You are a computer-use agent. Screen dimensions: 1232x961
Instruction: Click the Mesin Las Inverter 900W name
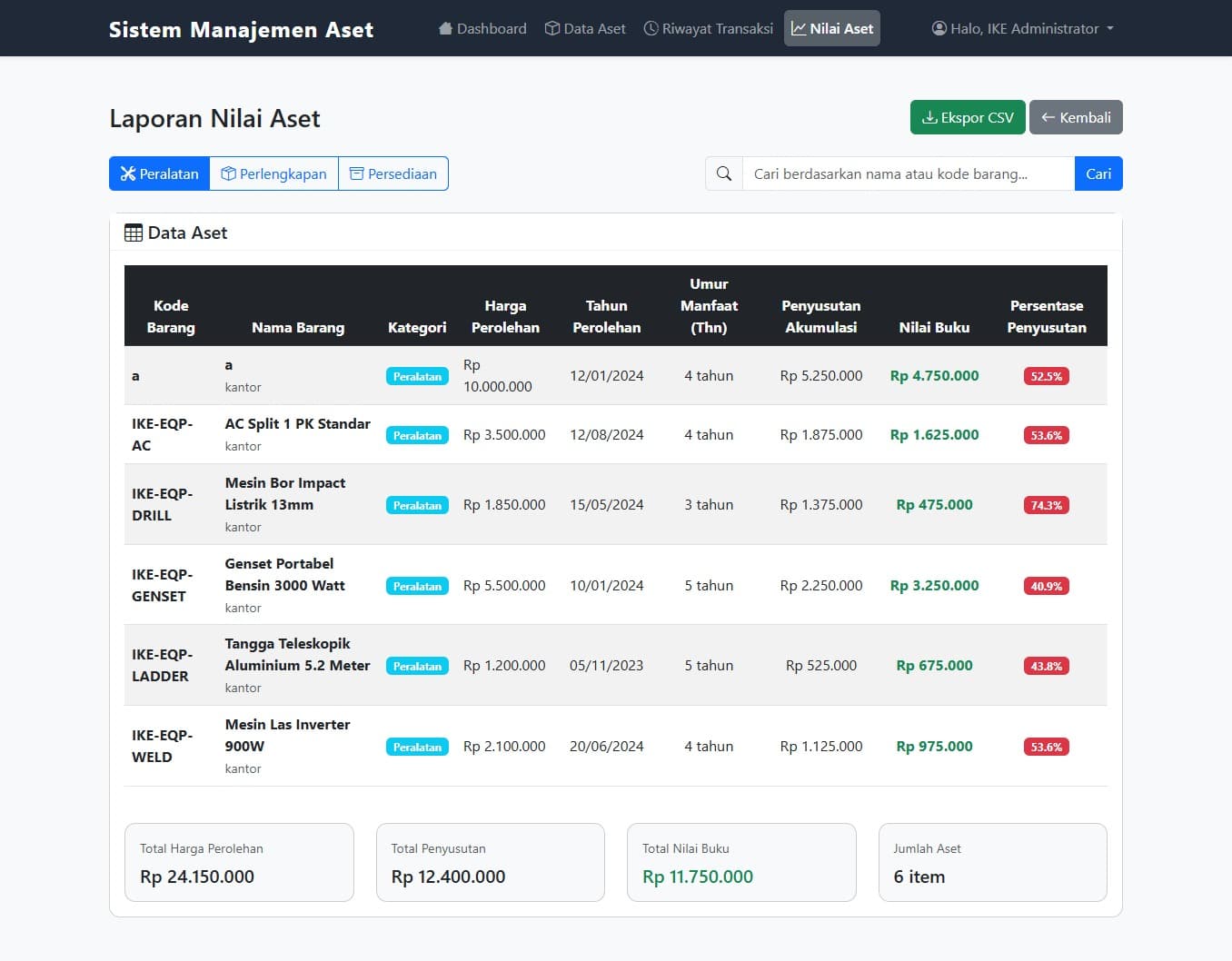(x=288, y=735)
